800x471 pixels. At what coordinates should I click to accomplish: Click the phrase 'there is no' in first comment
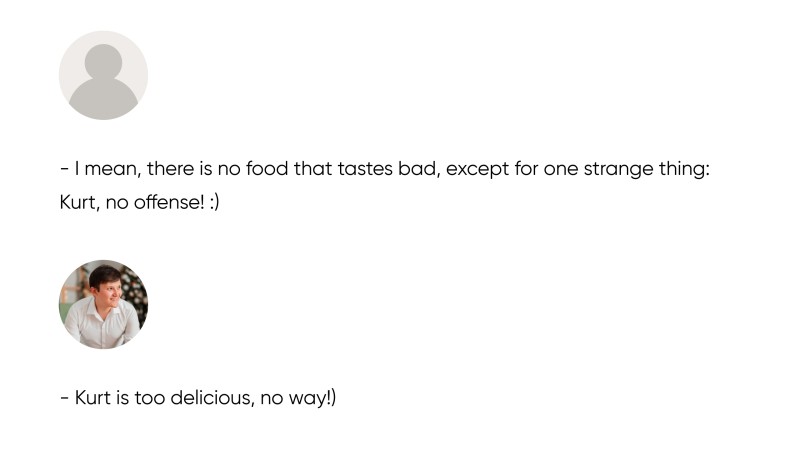pos(193,168)
